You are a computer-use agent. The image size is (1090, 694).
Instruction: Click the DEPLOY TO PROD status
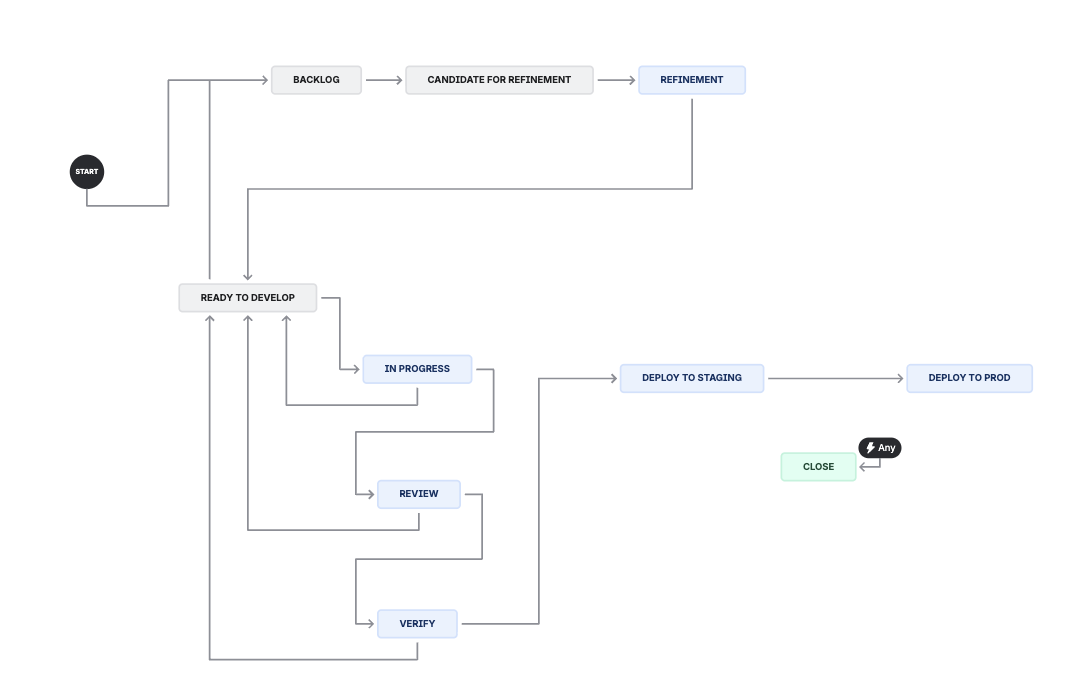point(969,378)
